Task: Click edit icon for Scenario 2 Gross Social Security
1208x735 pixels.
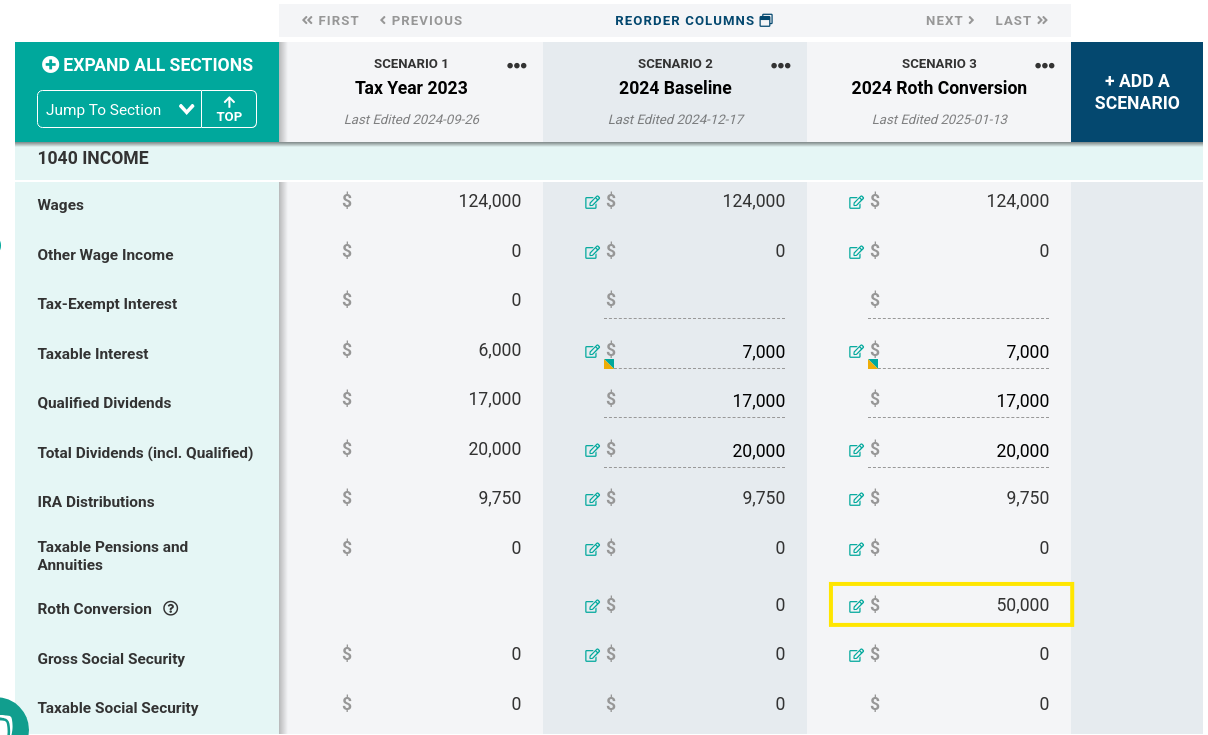Action: pos(592,655)
